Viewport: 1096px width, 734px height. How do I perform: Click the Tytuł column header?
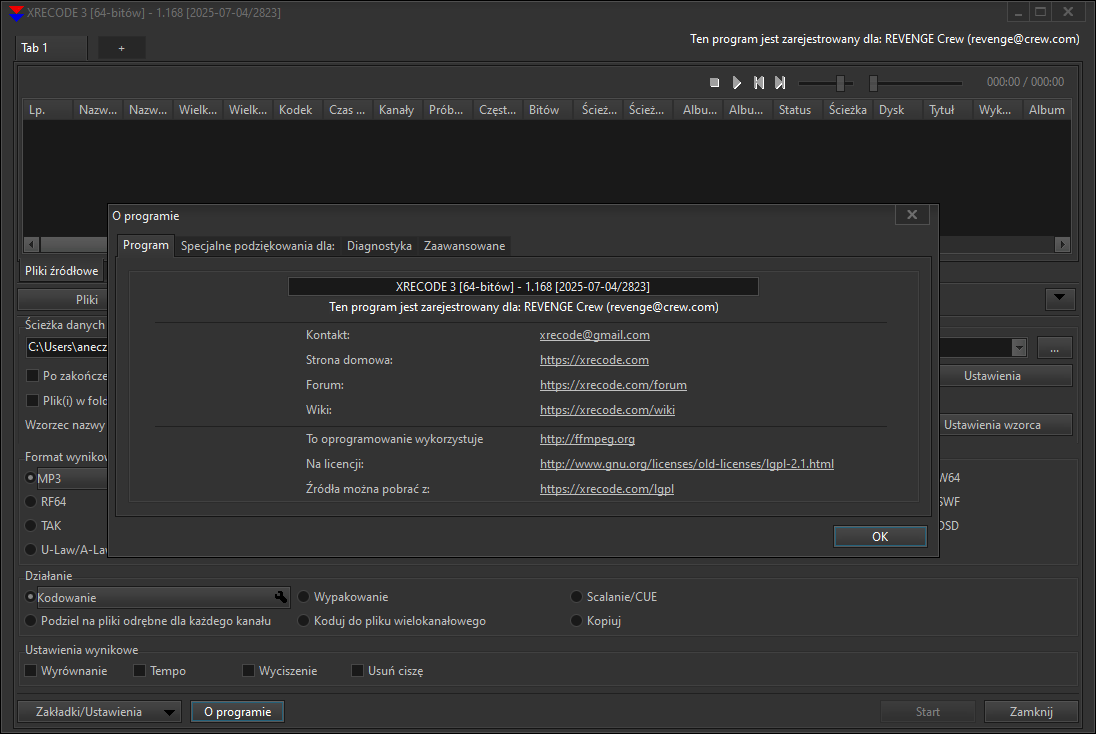pyautogui.click(x=947, y=110)
